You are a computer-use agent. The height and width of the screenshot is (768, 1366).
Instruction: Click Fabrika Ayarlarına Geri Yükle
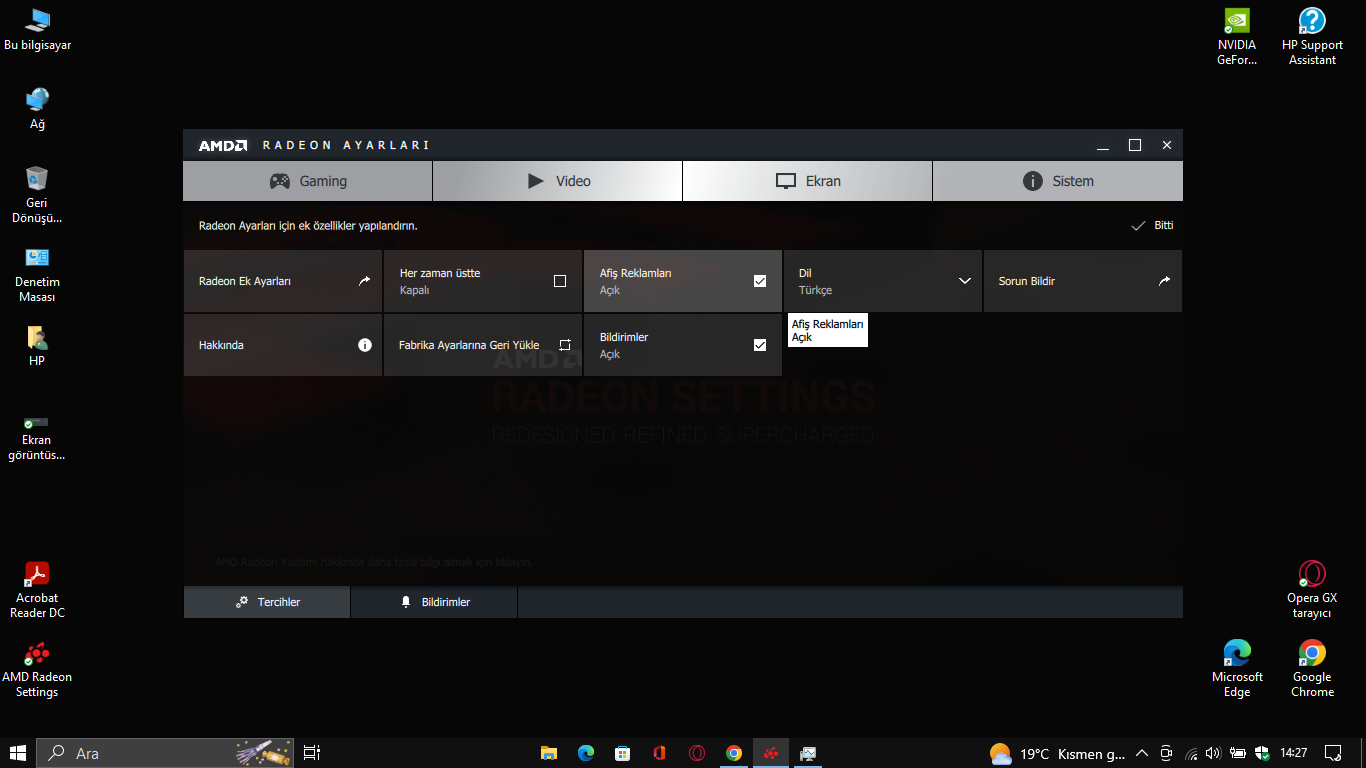[483, 345]
